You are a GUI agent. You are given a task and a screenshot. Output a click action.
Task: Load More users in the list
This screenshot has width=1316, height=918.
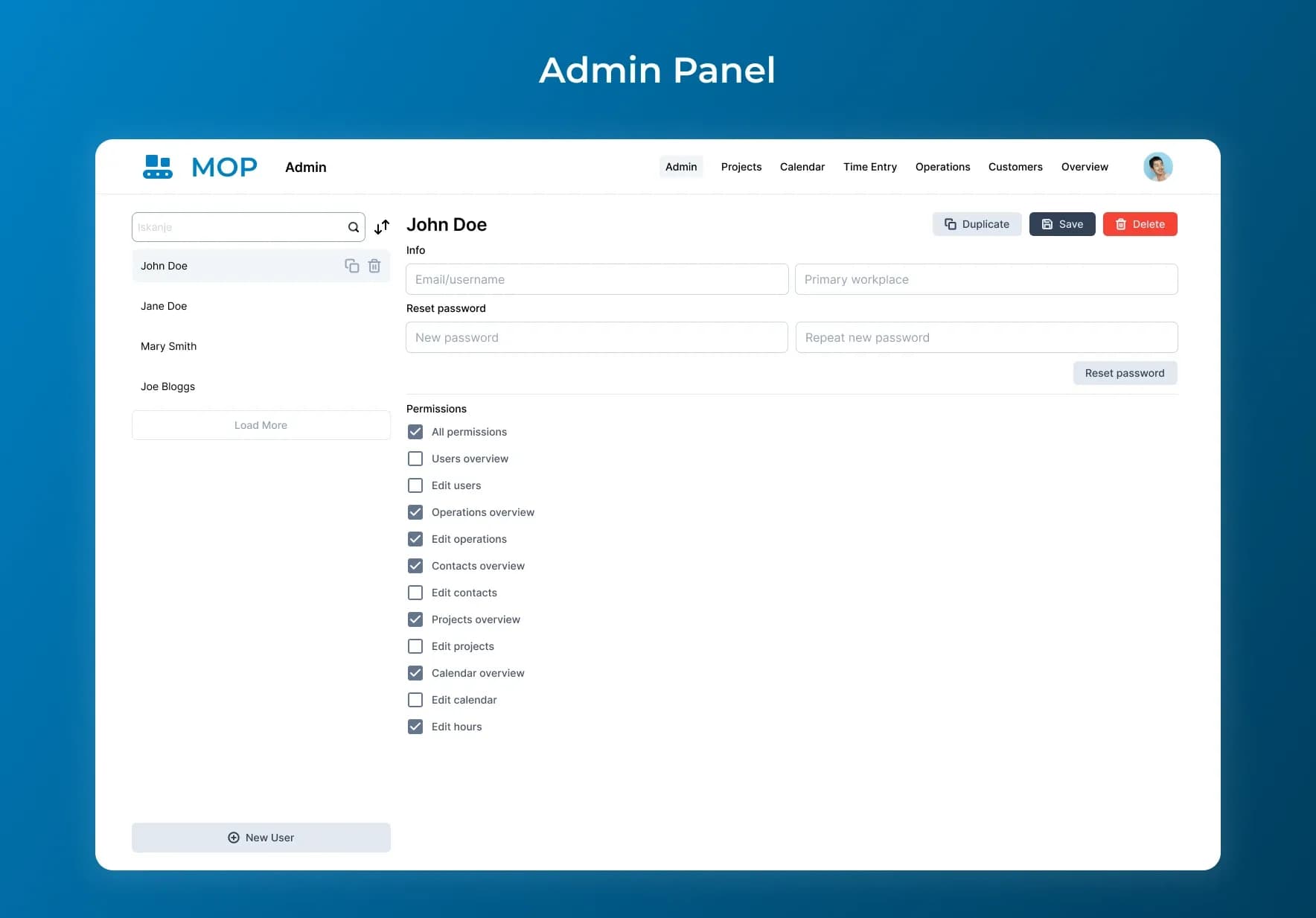(261, 425)
